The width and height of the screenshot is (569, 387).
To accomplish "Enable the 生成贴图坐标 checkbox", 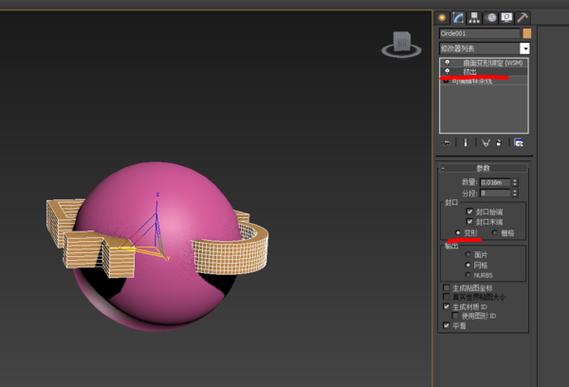I will (446, 288).
